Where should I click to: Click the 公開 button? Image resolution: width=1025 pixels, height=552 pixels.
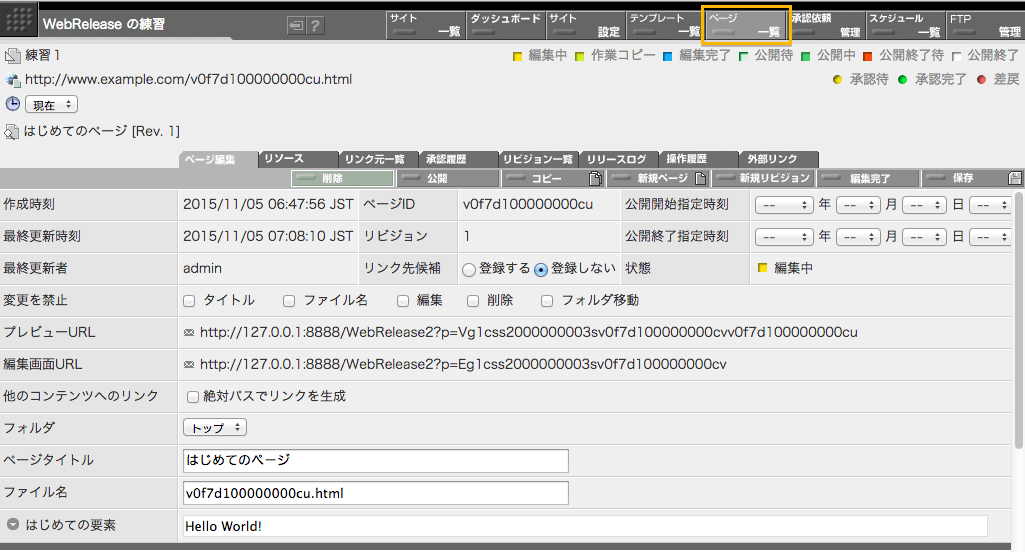coord(447,178)
